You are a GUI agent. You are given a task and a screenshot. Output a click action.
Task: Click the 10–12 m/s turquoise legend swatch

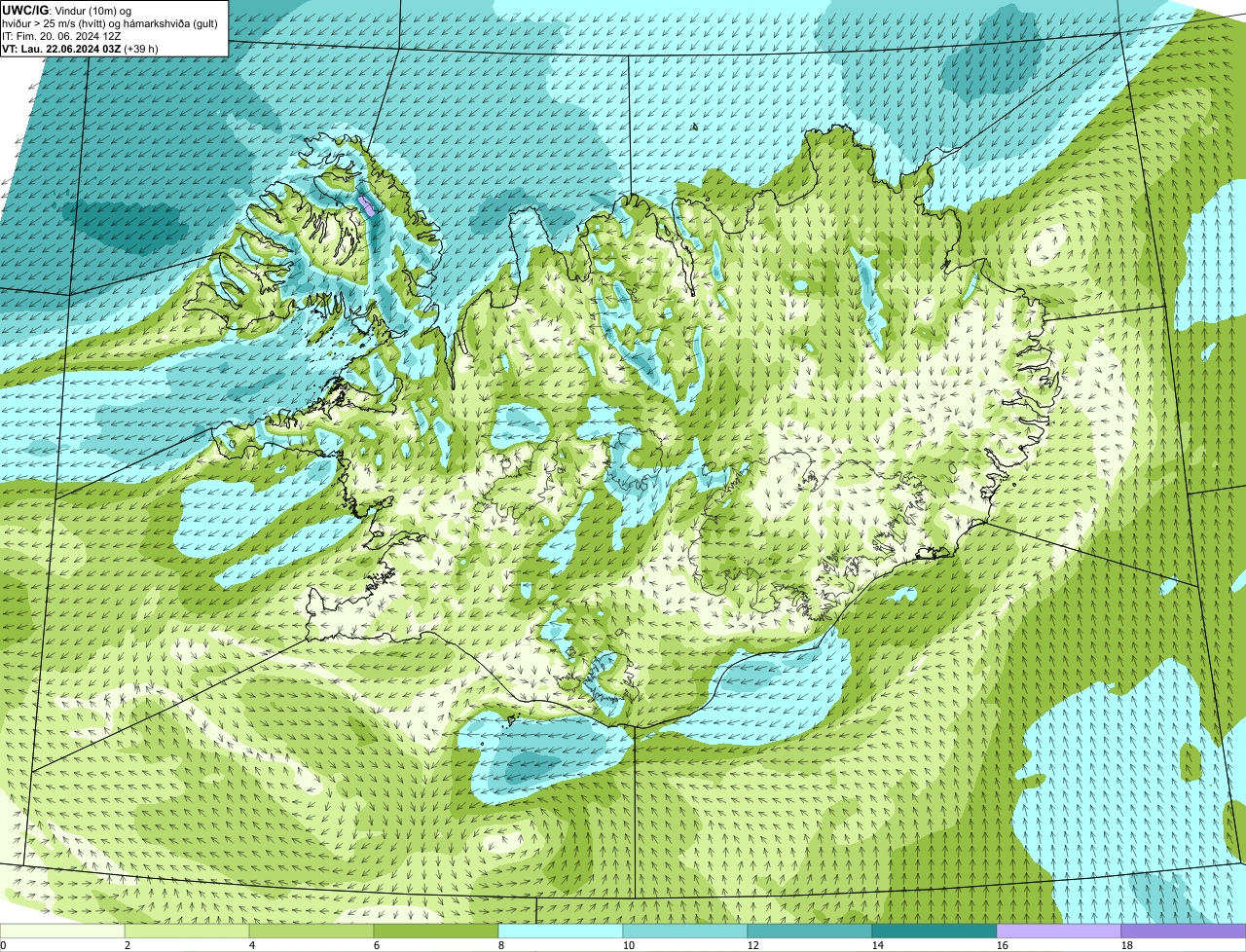point(685,932)
